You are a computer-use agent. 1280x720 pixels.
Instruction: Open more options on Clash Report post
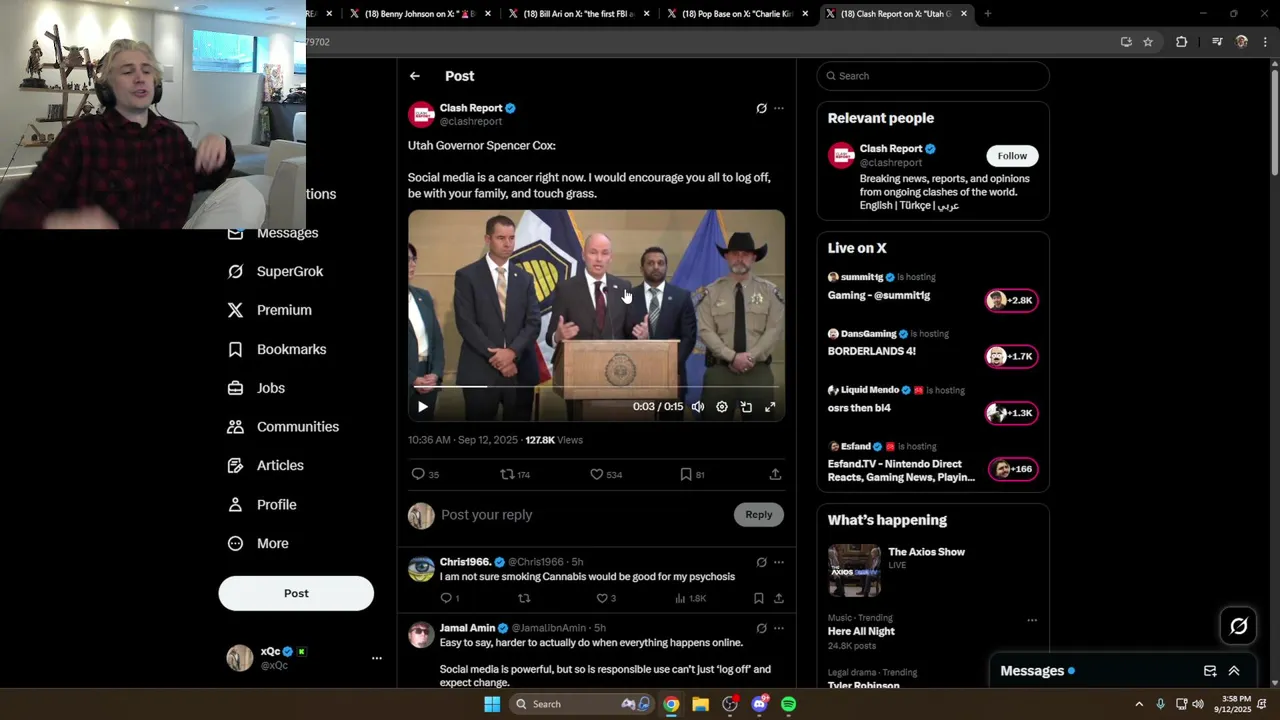[779, 108]
